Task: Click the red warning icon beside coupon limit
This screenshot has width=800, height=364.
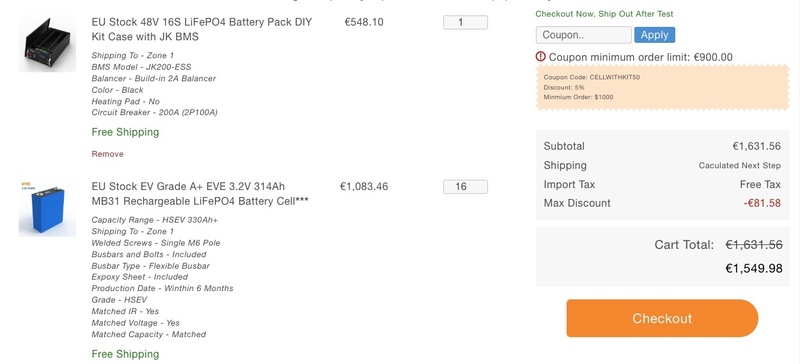Action: tap(541, 57)
